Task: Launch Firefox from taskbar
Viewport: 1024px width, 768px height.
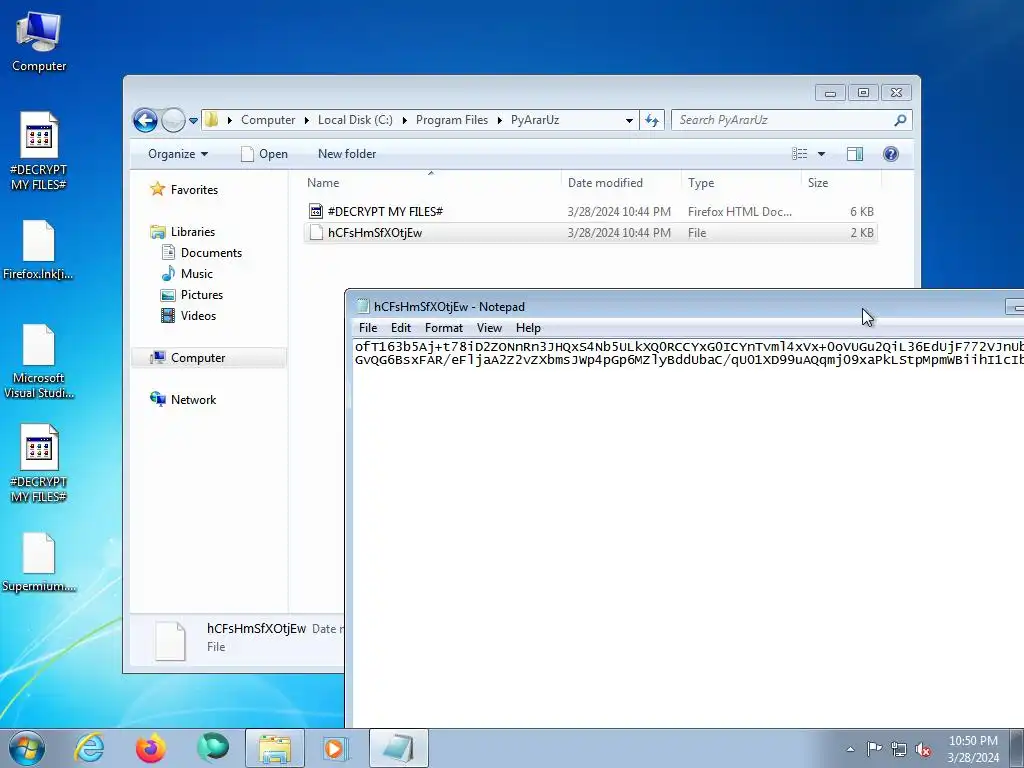Action: tap(151, 748)
